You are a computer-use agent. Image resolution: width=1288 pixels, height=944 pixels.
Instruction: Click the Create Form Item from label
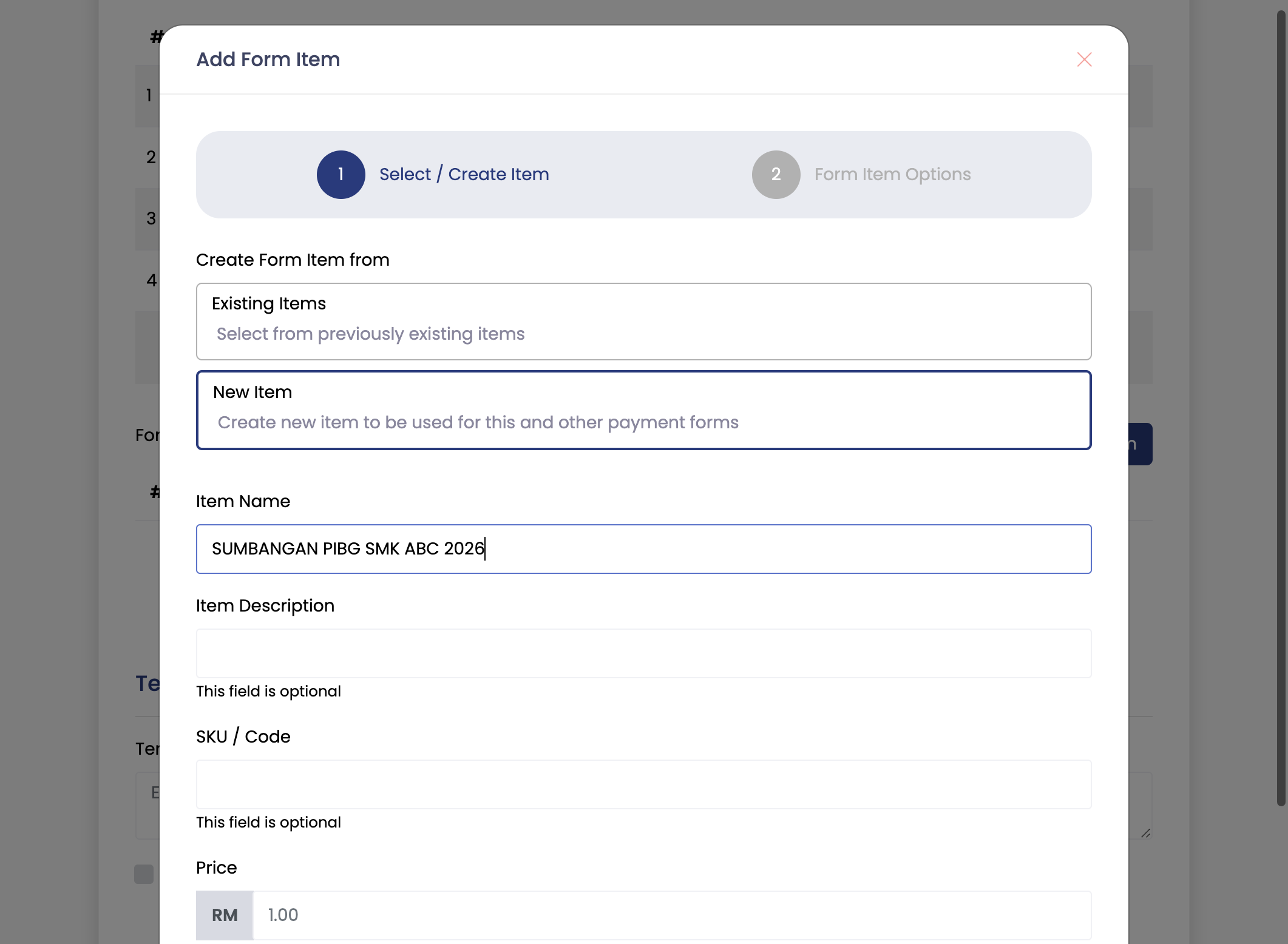[293, 260]
